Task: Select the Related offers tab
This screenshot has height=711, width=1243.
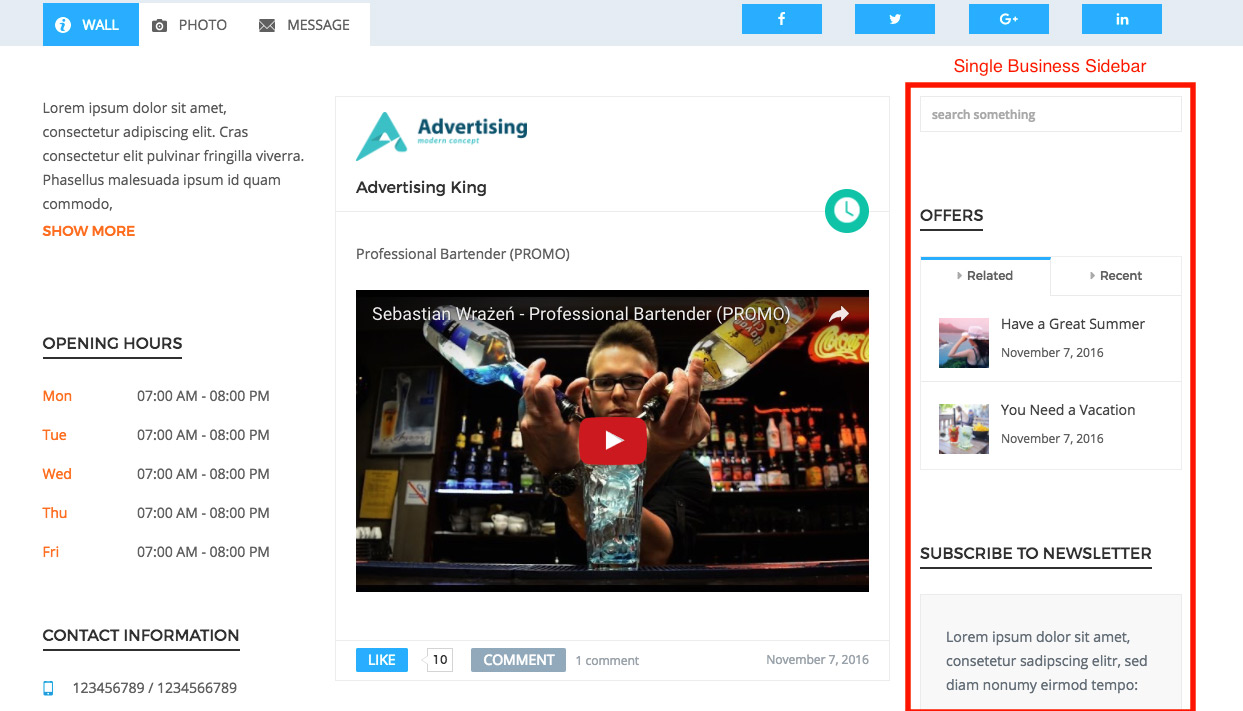Action: pos(985,276)
